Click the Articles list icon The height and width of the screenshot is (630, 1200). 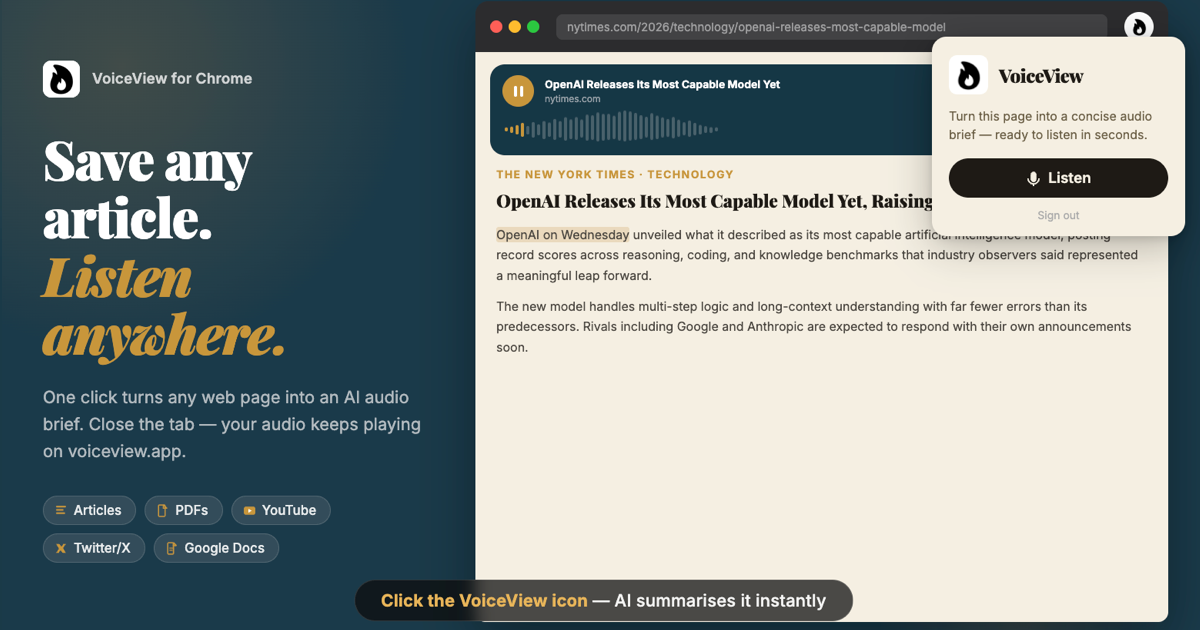(62, 510)
